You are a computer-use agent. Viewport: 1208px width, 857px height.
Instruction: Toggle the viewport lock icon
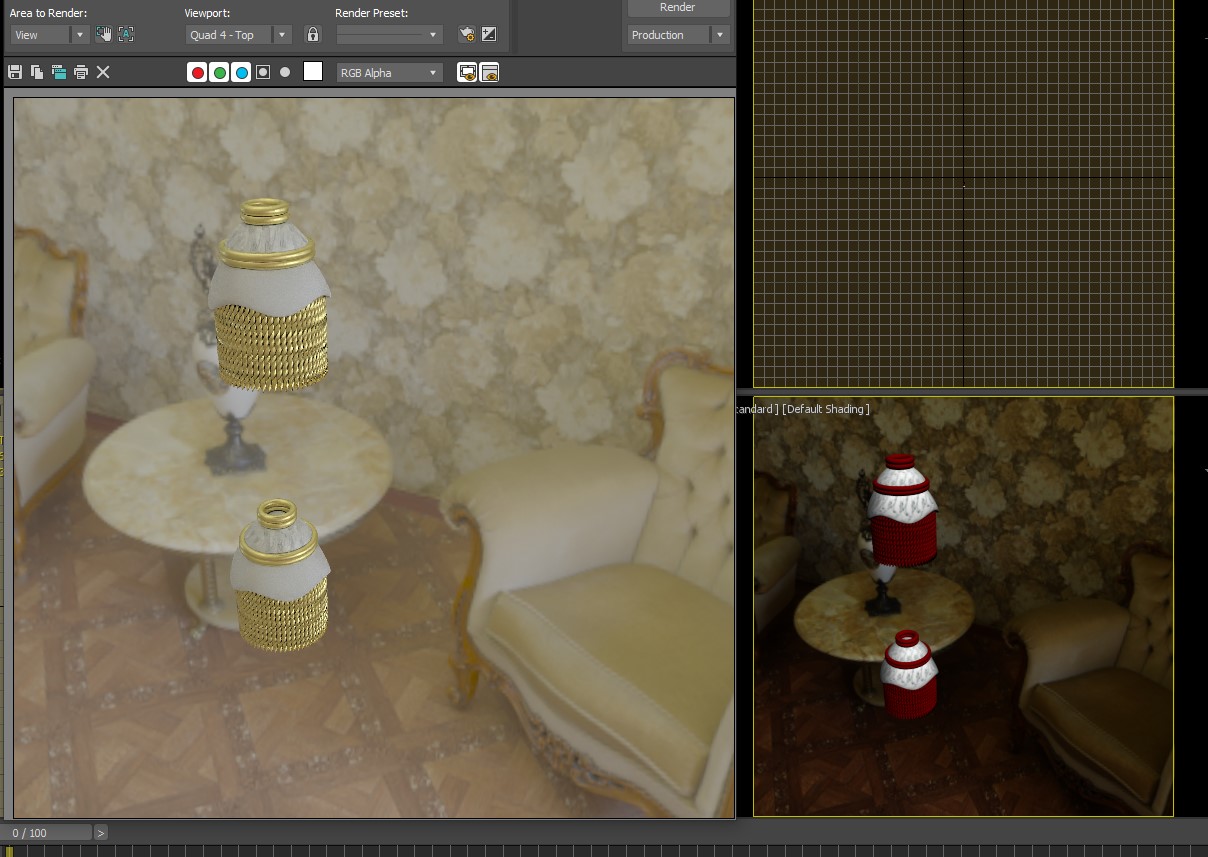(x=313, y=35)
